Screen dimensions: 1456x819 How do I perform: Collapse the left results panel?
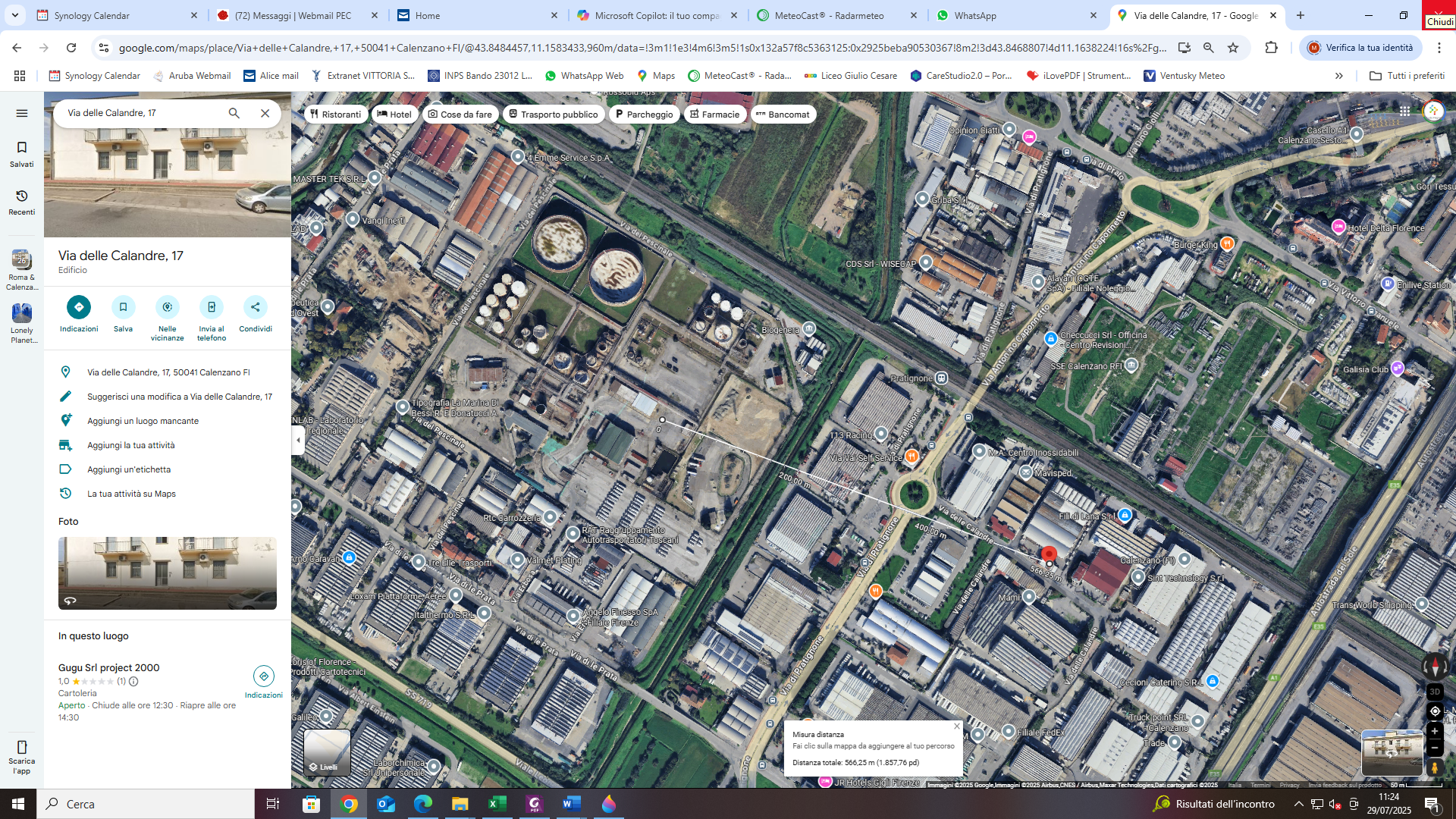tap(298, 440)
